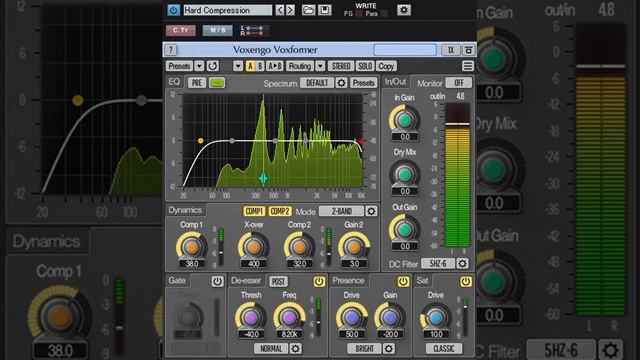Image resolution: width=640 pixels, height=360 pixels.
Task: Open Spectrum Presets button
Action: [363, 83]
